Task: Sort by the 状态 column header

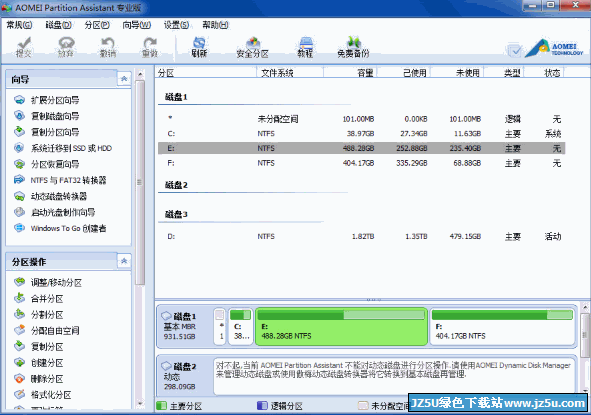Action: pos(544,73)
